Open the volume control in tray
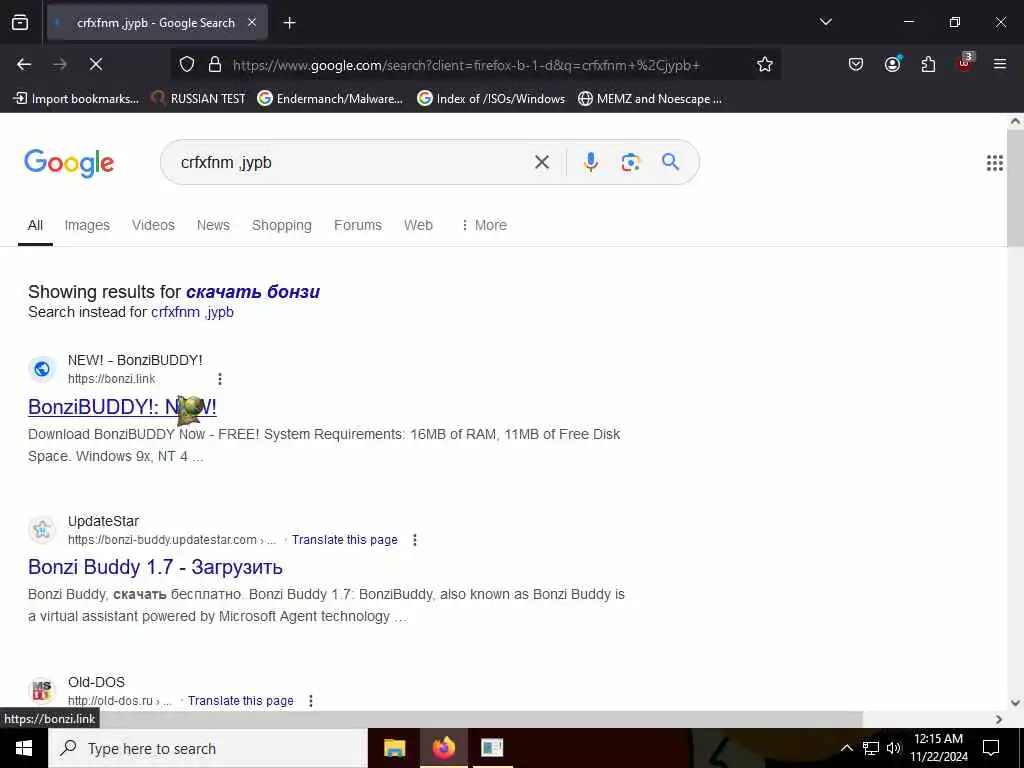 click(893, 748)
